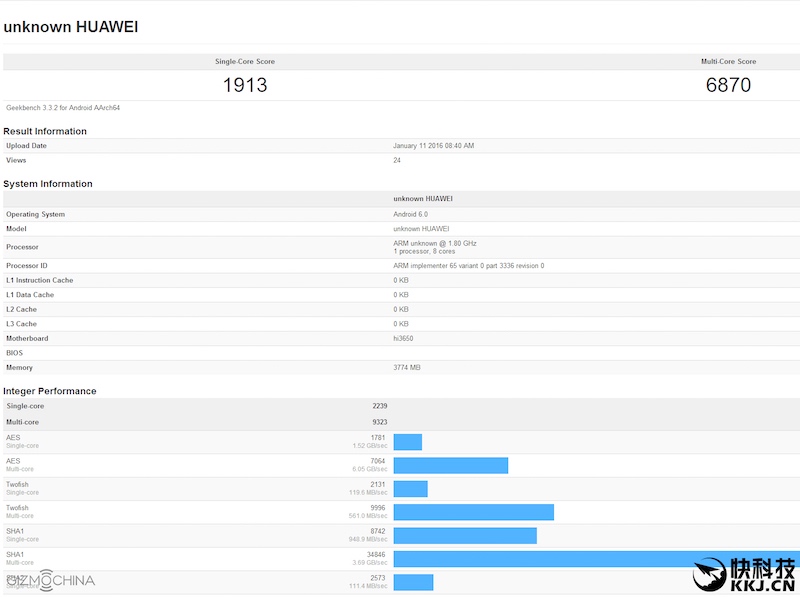This screenshot has width=800, height=597.
Task: Click the blue bar beside score 2573
Action: pyautogui.click(x=413, y=583)
